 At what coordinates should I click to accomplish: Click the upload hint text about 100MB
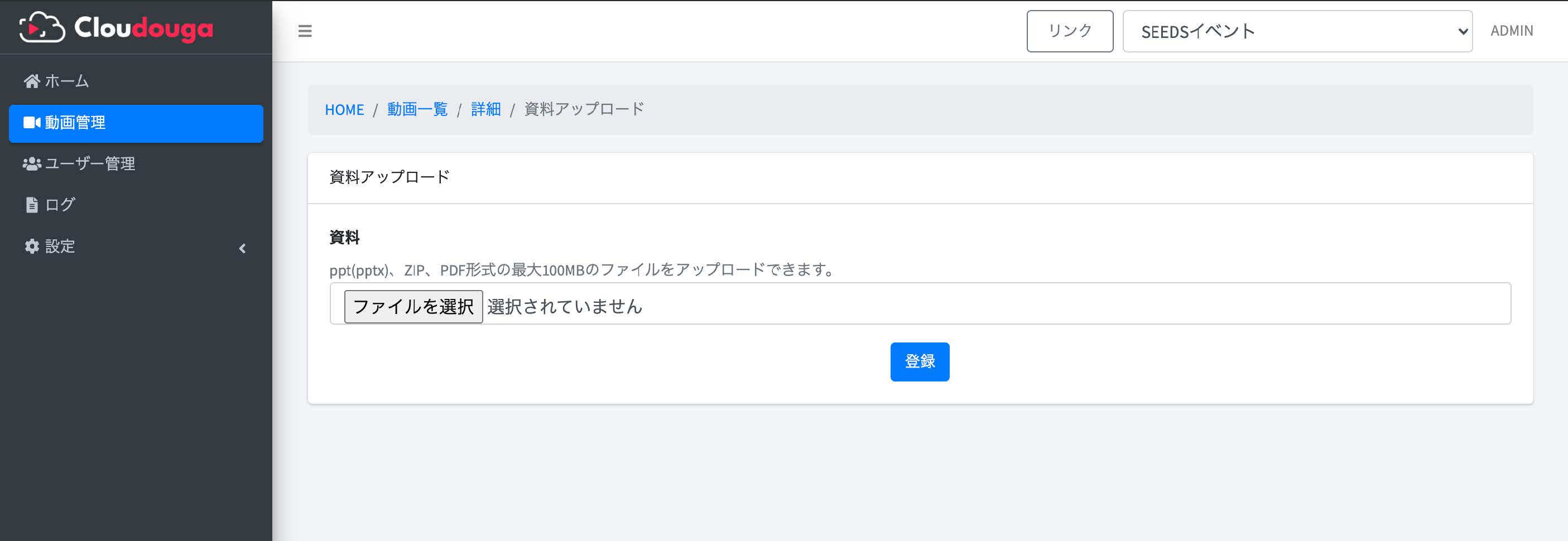[583, 269]
